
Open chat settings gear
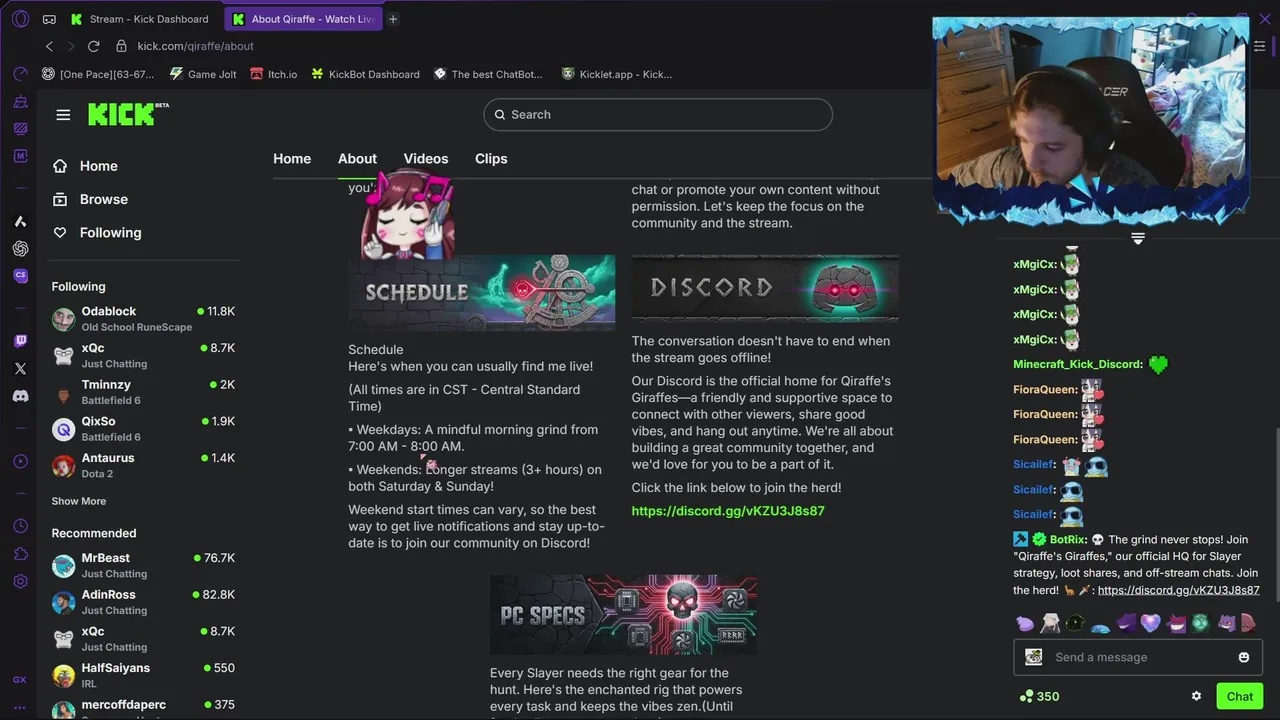coord(1196,696)
